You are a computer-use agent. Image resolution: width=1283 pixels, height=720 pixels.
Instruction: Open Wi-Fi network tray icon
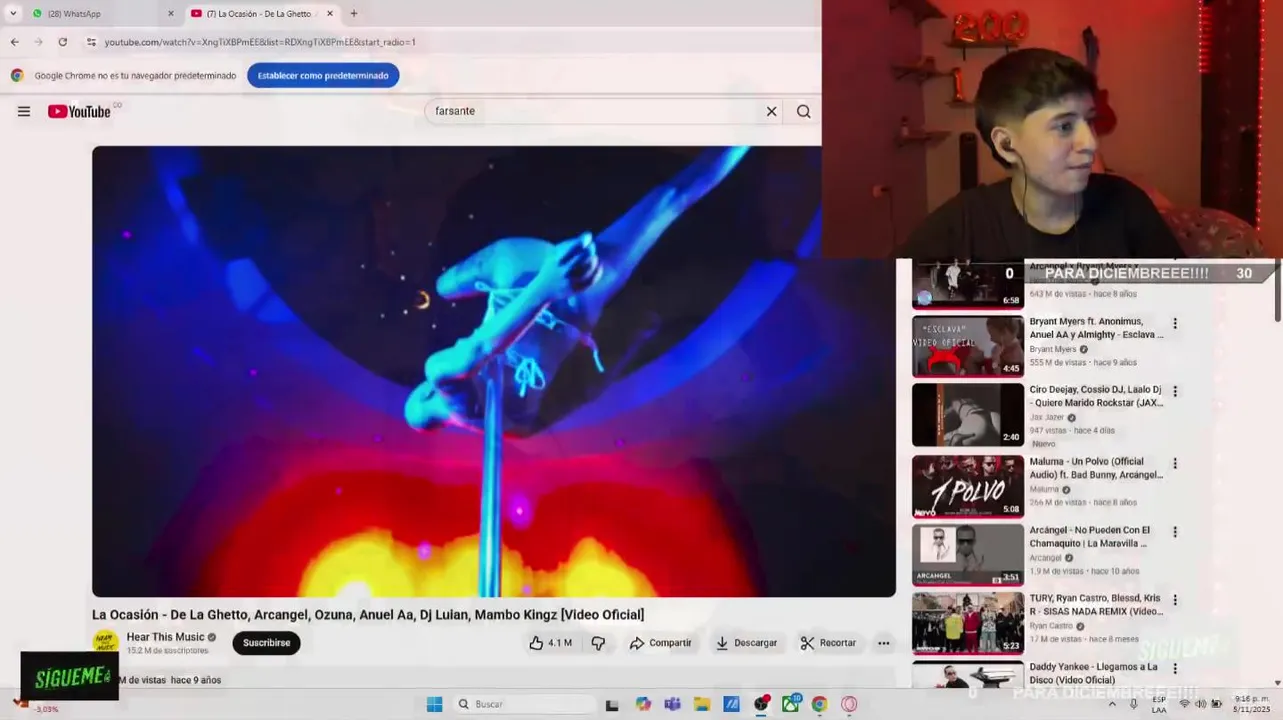[x=1185, y=704]
